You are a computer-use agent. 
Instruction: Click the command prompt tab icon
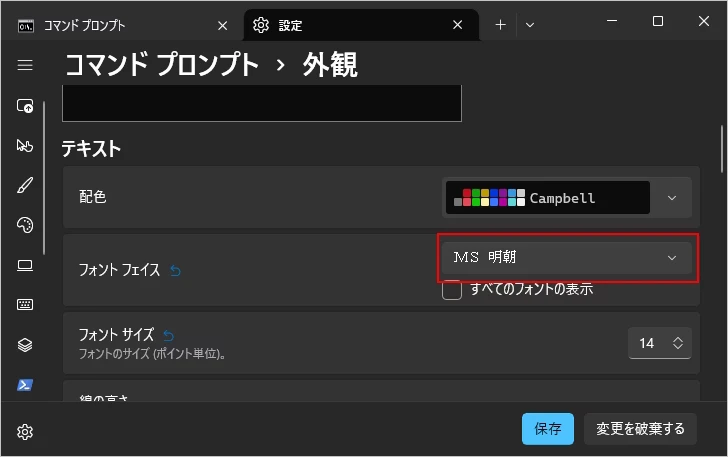point(26,26)
